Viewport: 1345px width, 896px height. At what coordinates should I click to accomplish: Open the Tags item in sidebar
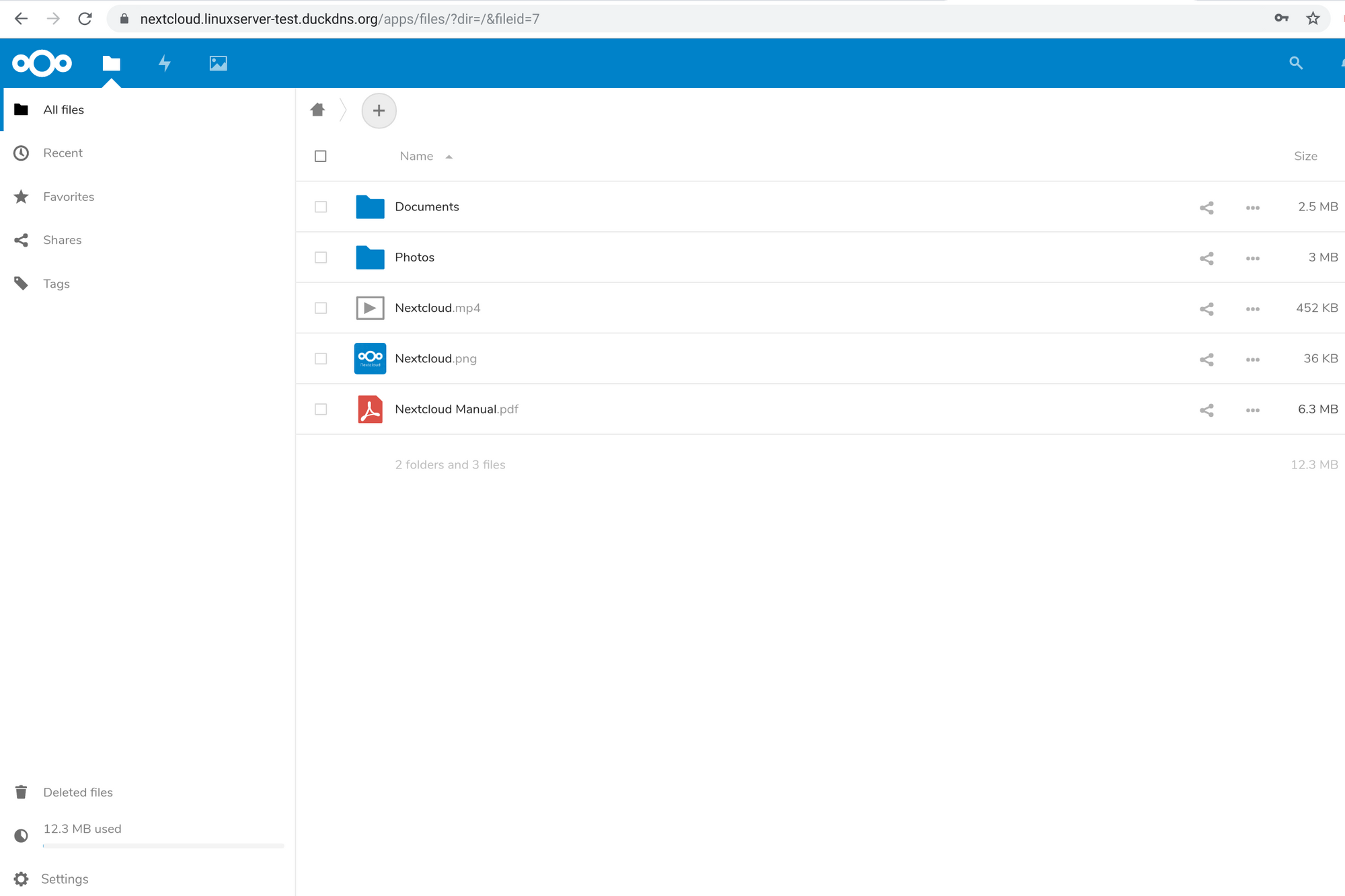pyautogui.click(x=56, y=283)
